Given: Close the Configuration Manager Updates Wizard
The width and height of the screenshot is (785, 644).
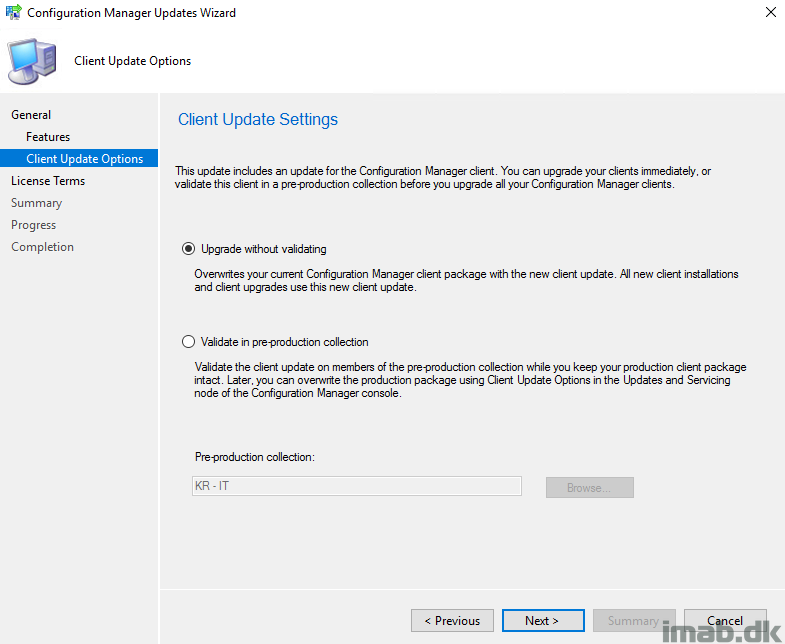Looking at the screenshot, I should click(x=770, y=12).
